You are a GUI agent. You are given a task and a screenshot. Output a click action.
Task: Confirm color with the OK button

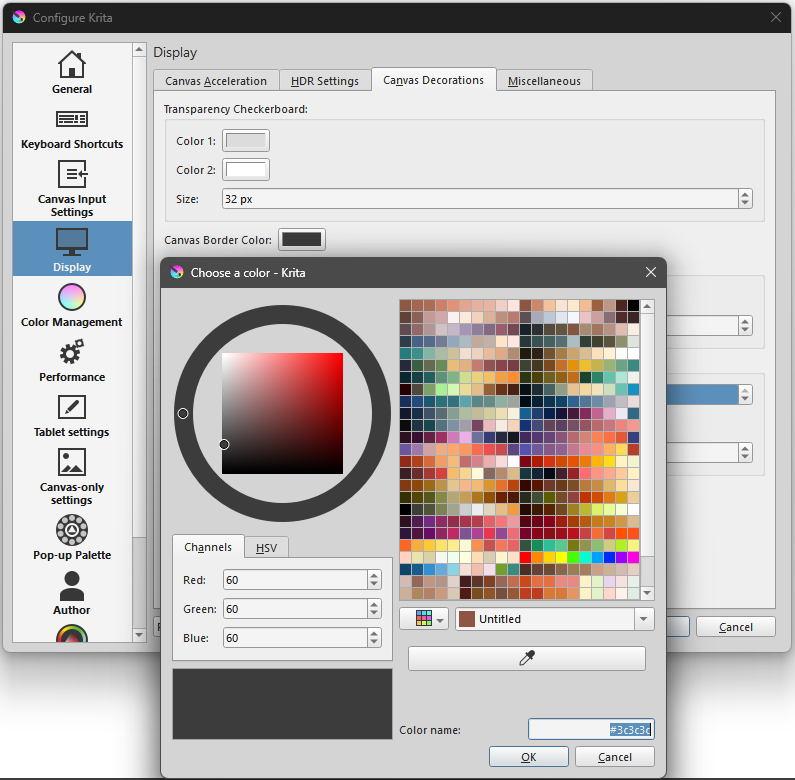click(x=529, y=757)
